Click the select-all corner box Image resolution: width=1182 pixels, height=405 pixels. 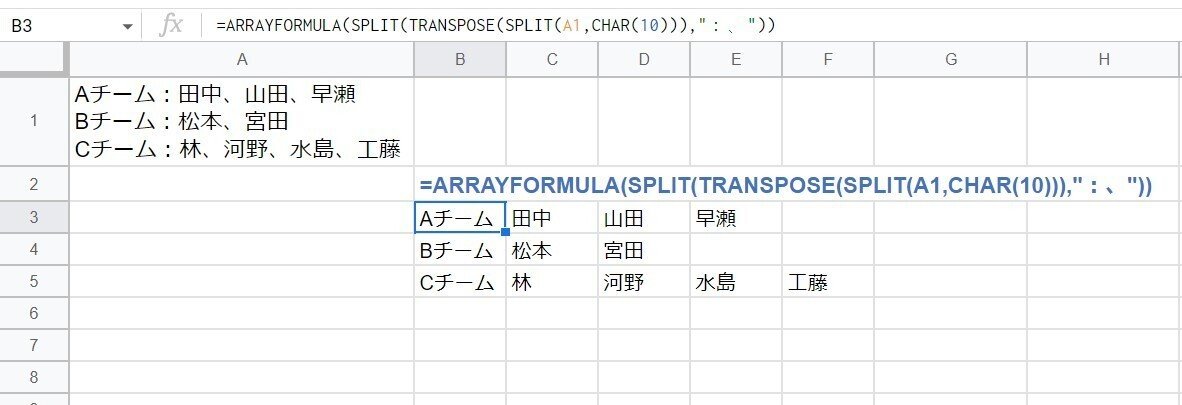click(x=33, y=60)
